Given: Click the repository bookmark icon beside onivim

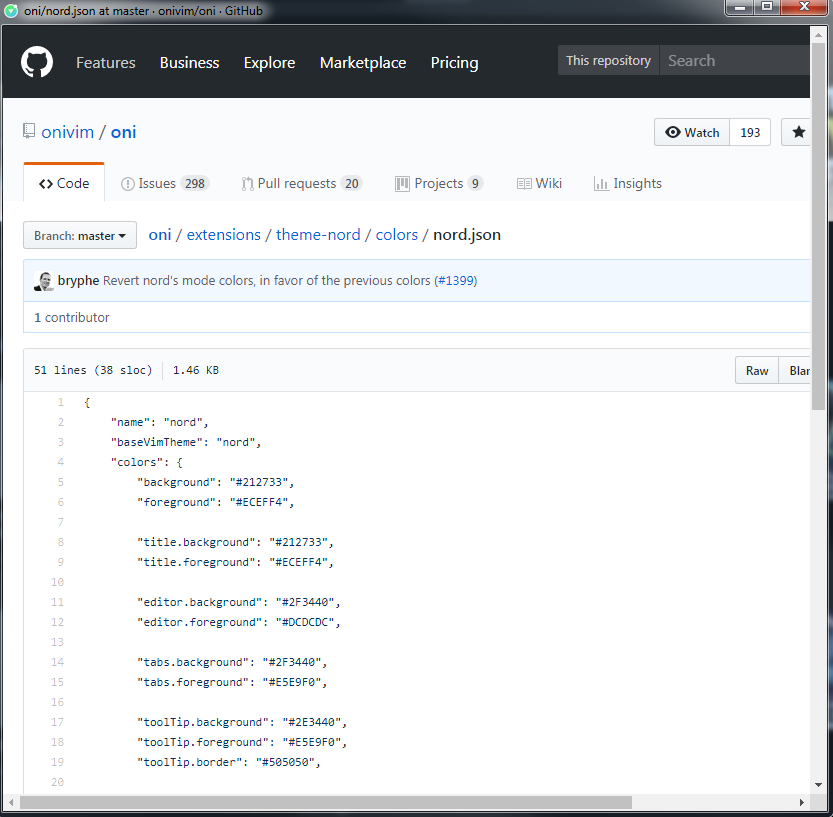Looking at the screenshot, I should 30,131.
